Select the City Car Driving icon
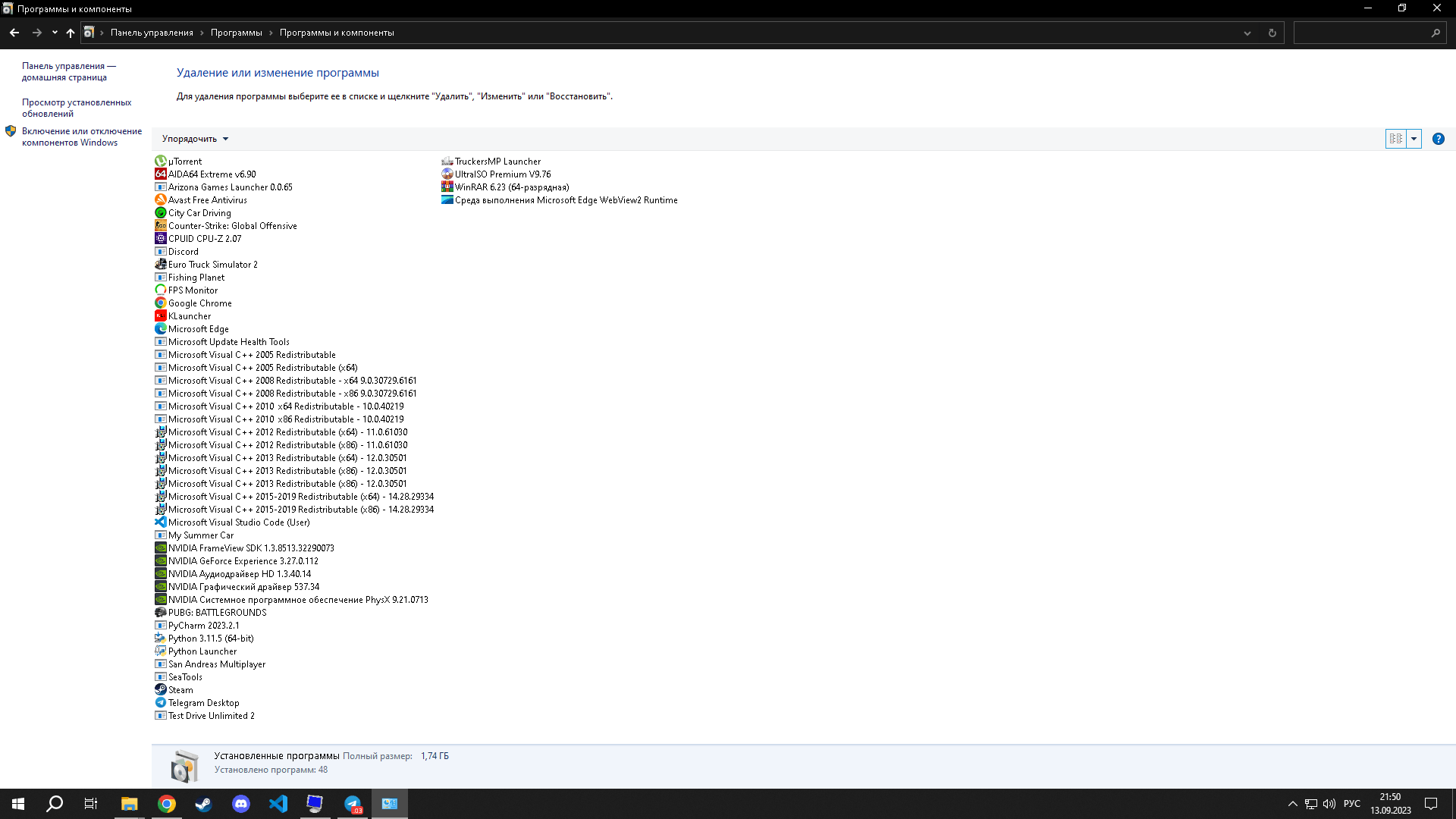Screen dimensions: 1456x819 click(161, 213)
